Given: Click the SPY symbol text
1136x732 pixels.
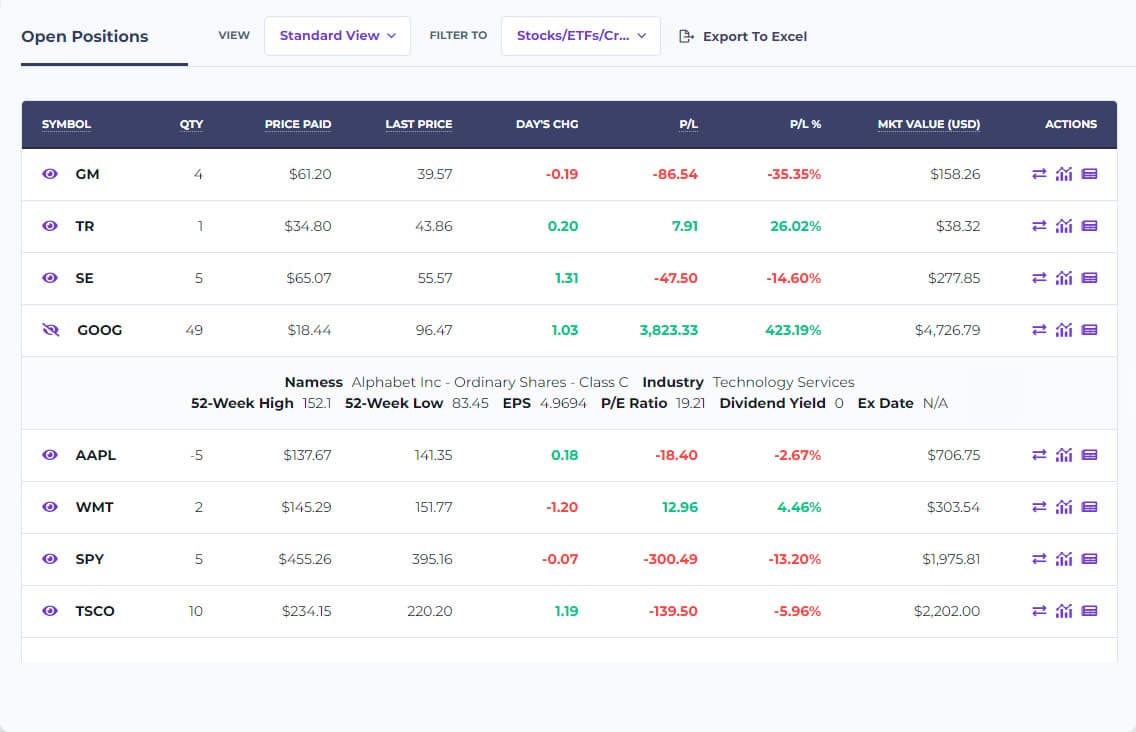Looking at the screenshot, I should tap(90, 560).
